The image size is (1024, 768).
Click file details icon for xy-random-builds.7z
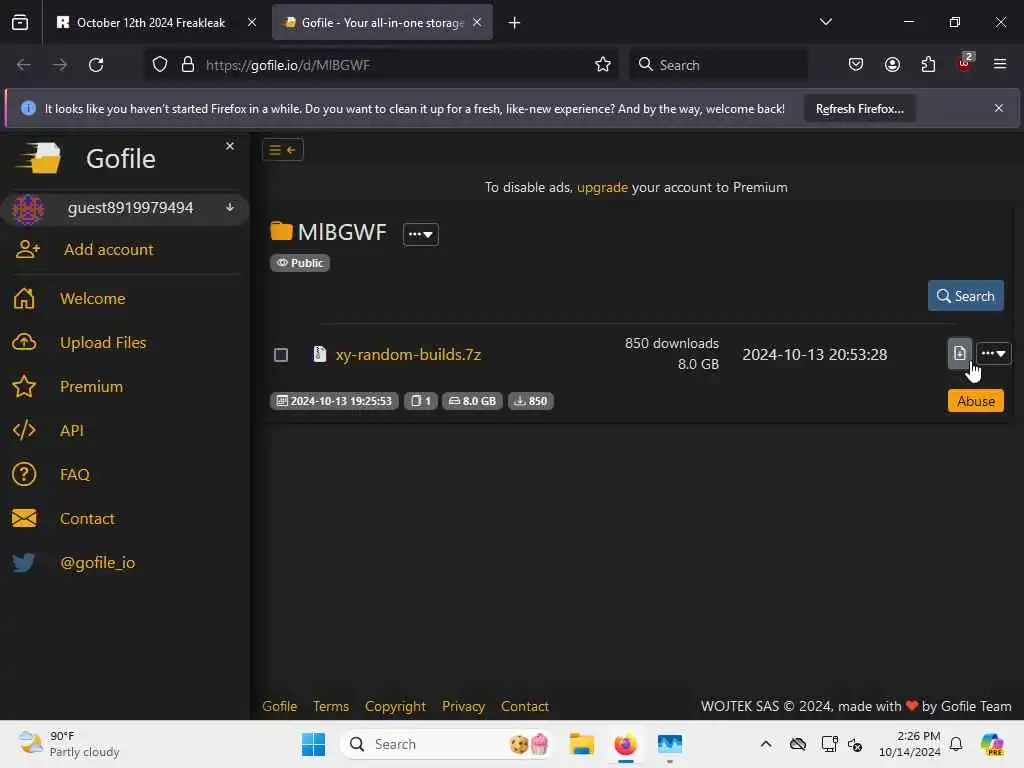click(x=959, y=353)
